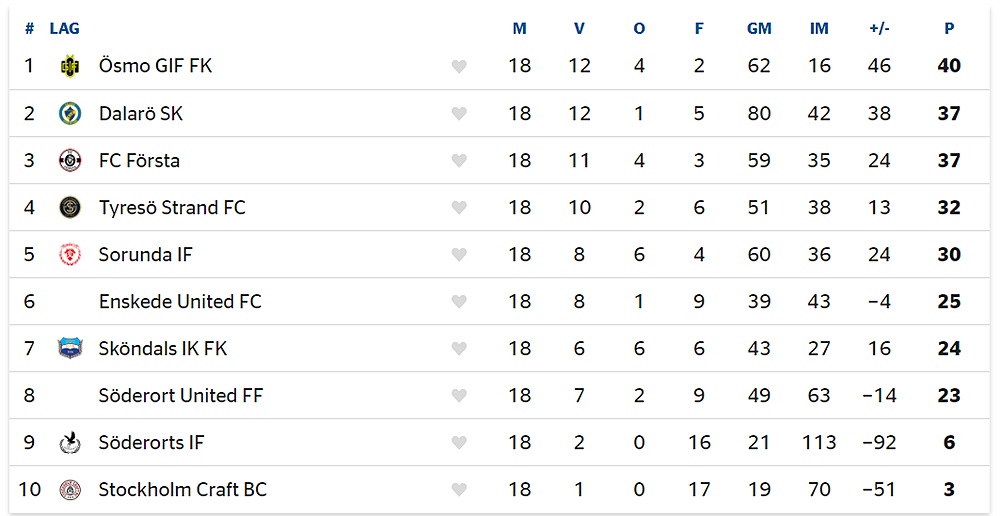
Task: Toggle favorite heart for Dalarö SK
Action: 459,114
